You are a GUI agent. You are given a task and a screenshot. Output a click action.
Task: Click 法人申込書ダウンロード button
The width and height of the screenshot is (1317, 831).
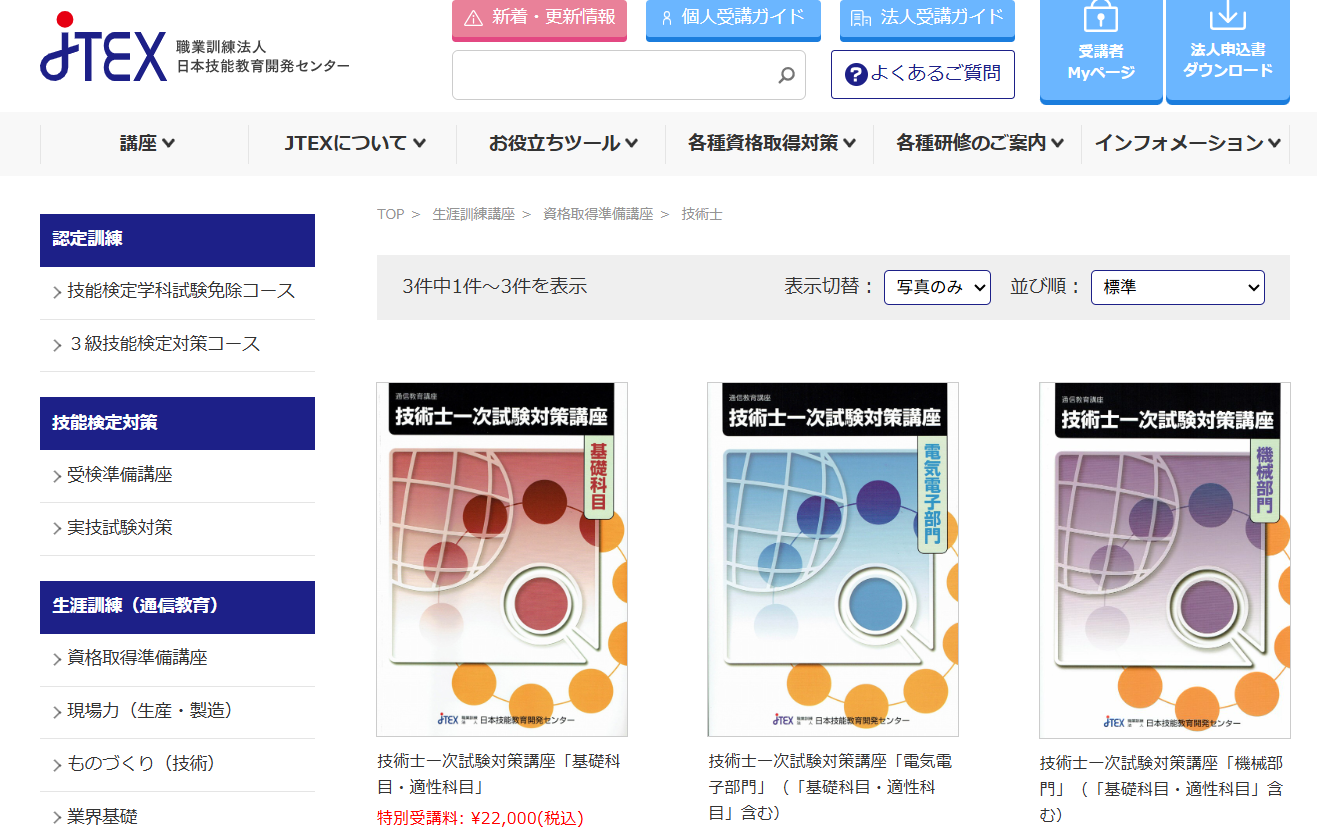(x=1228, y=50)
